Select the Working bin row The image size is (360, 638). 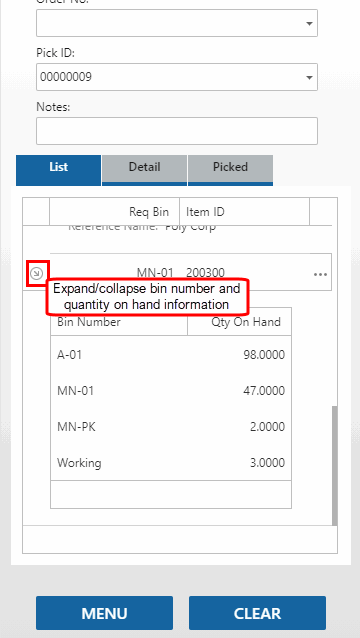click(171, 463)
